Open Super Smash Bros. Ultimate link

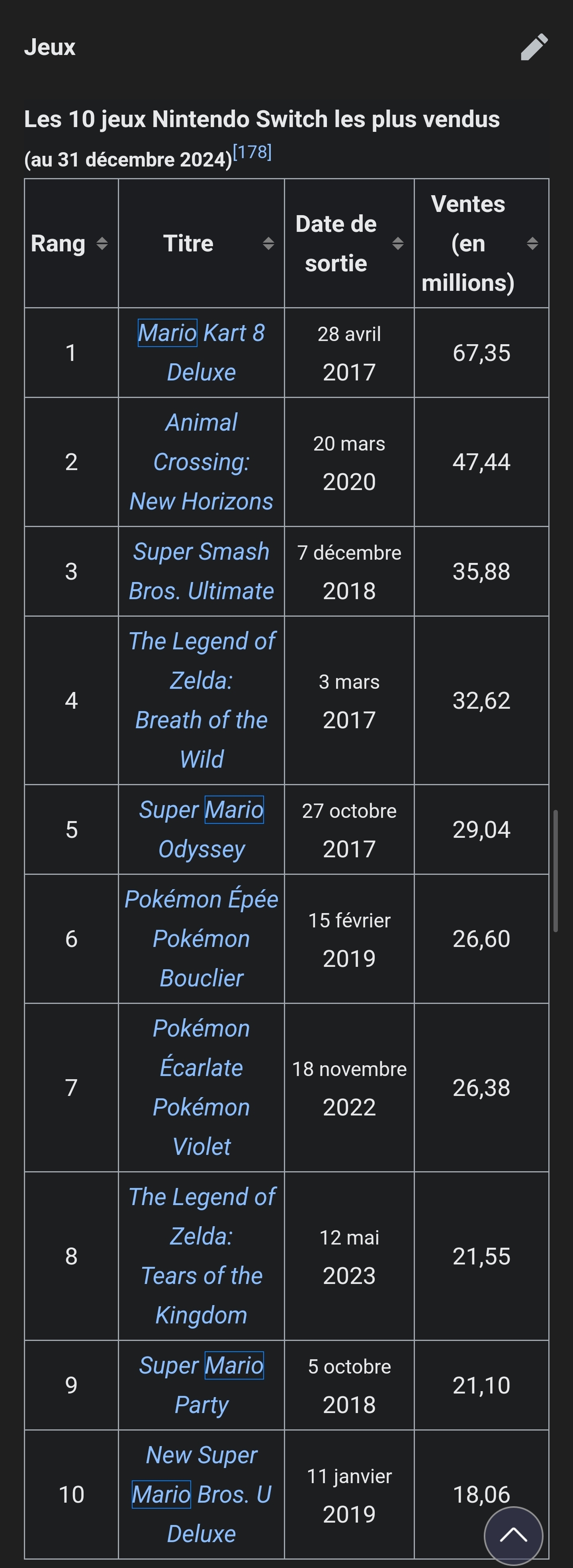(x=201, y=571)
